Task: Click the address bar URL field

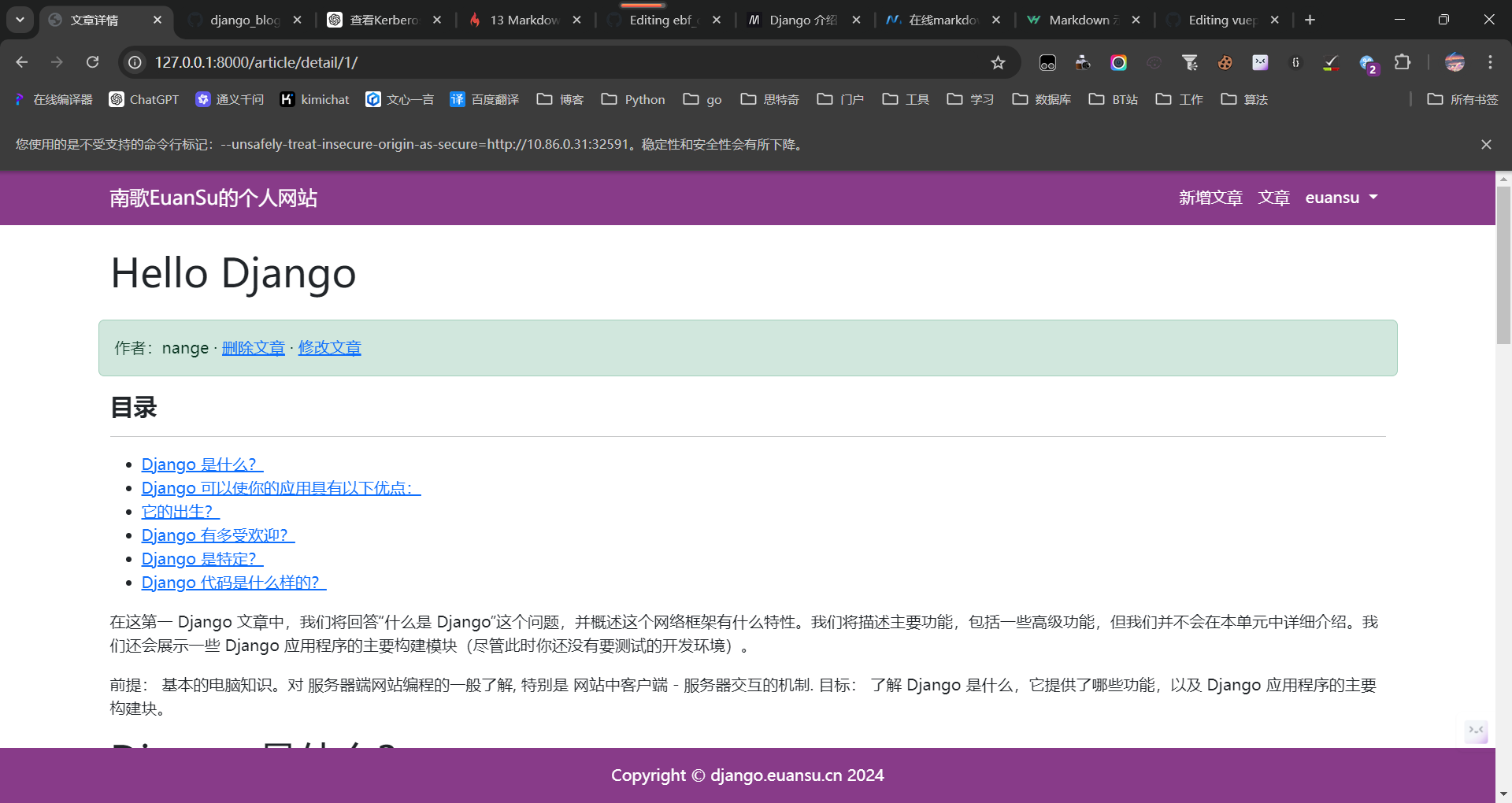Action: (x=551, y=62)
